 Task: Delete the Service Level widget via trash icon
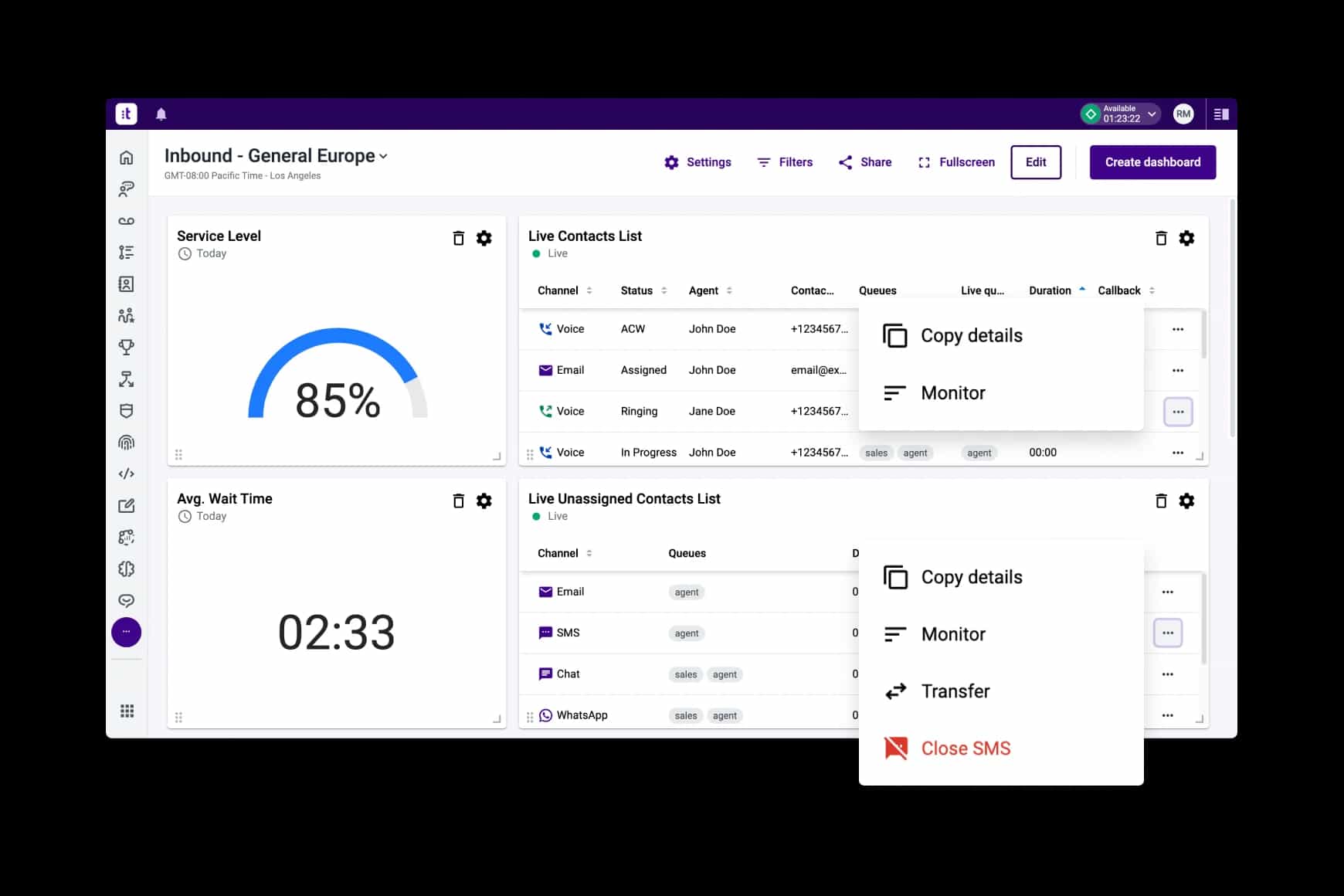(458, 238)
